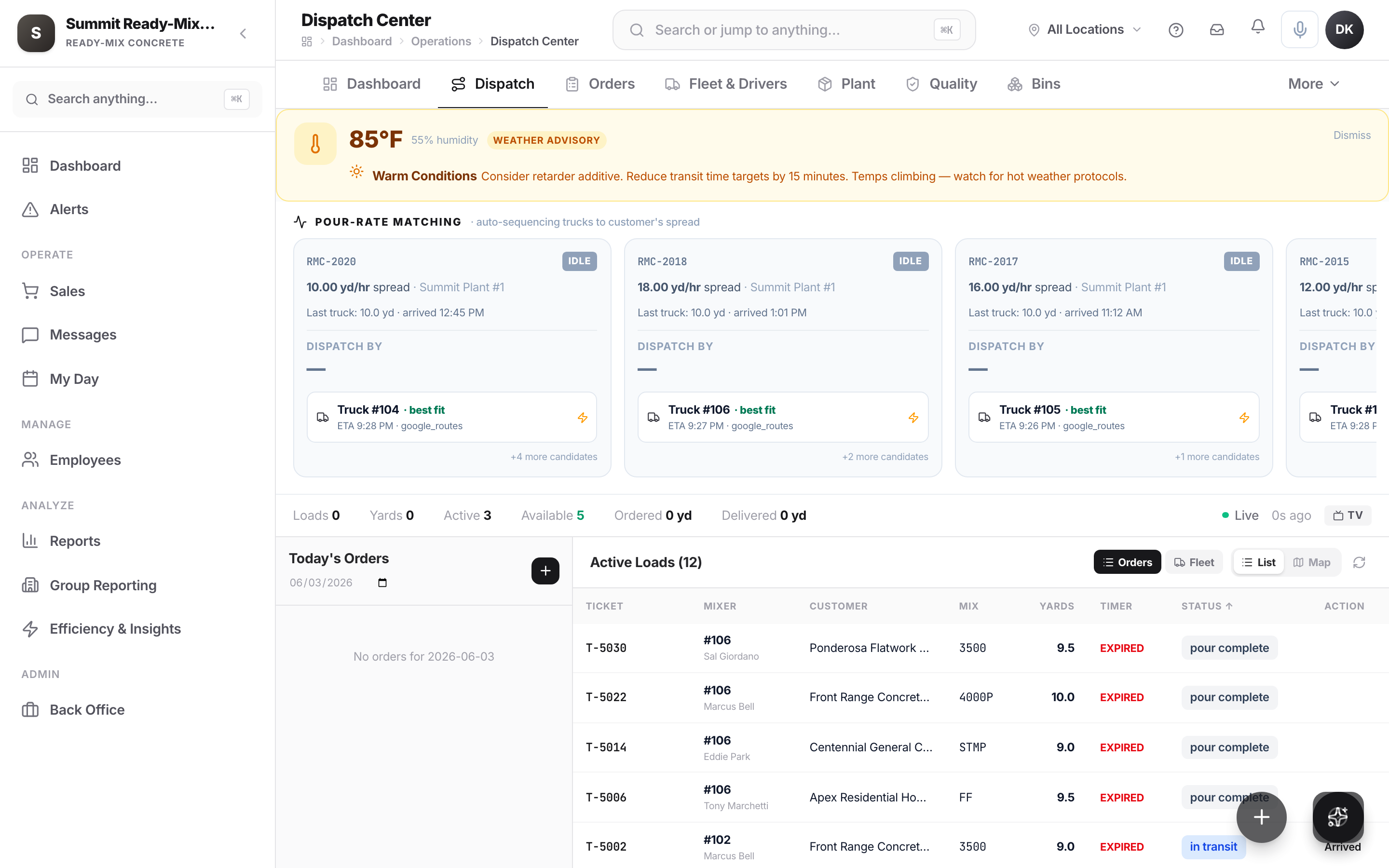Image resolution: width=1389 pixels, height=868 pixels.
Task: Open Efficiency & Insights in sidebar
Action: coord(138,629)
